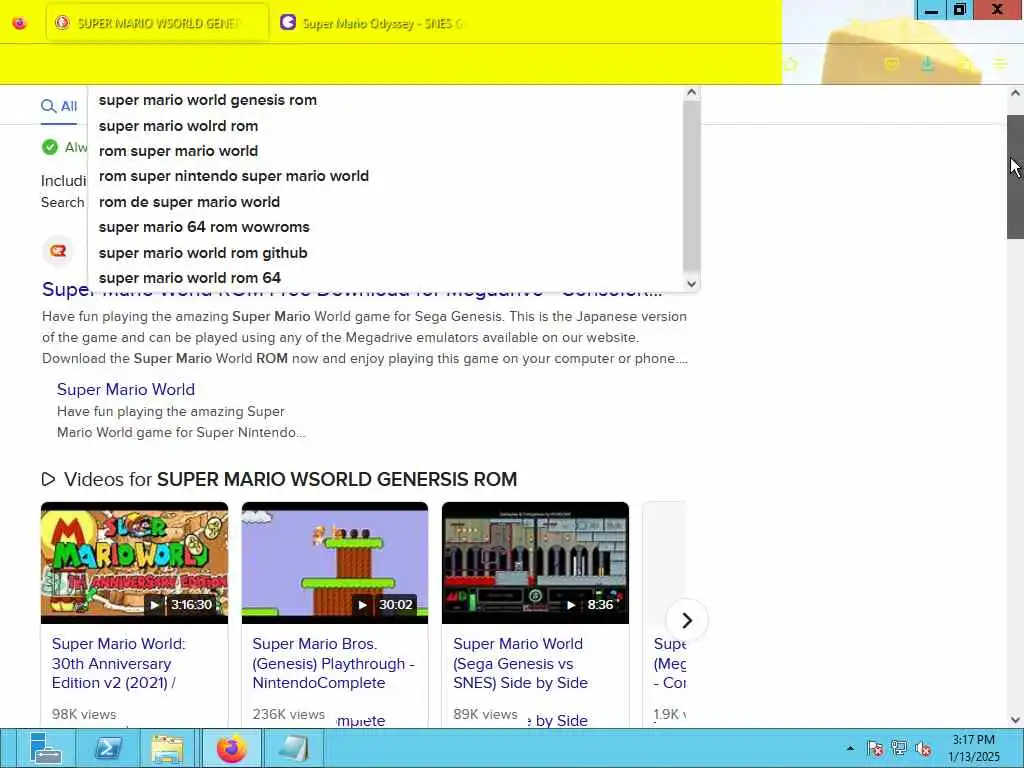1024x768 pixels.
Task: Click the page scrollbar down arrow
Action: [1015, 720]
